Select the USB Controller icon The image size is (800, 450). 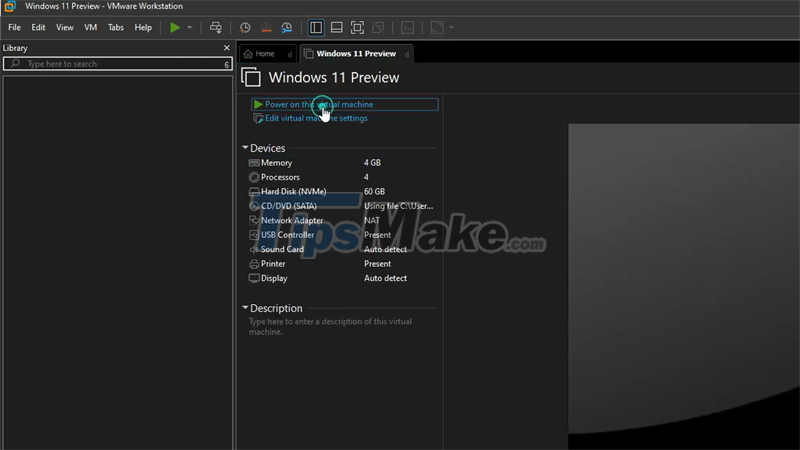tap(254, 235)
